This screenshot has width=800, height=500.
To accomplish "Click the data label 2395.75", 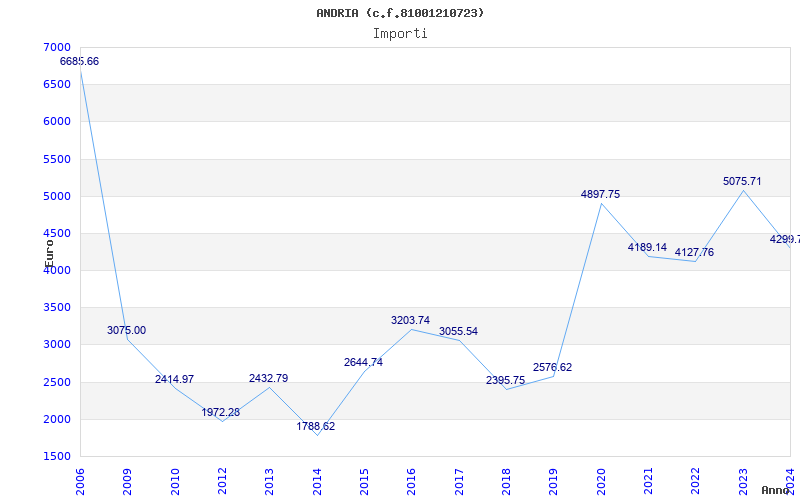I will pos(505,380).
